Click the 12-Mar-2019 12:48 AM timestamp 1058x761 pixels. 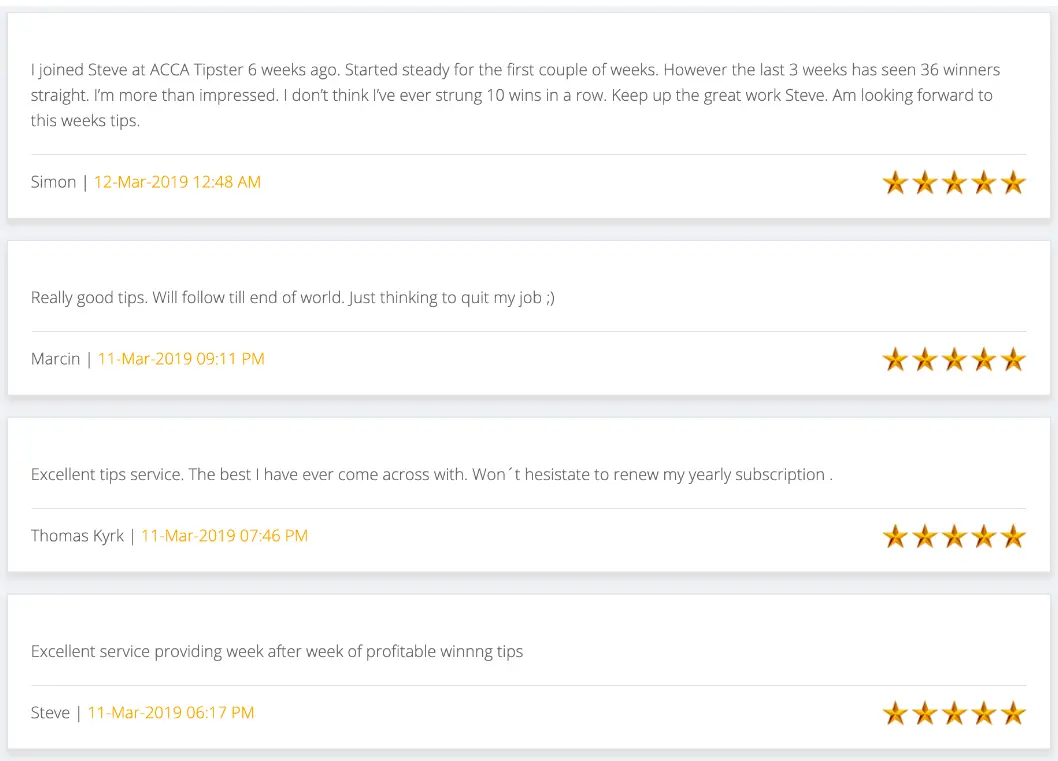(177, 182)
